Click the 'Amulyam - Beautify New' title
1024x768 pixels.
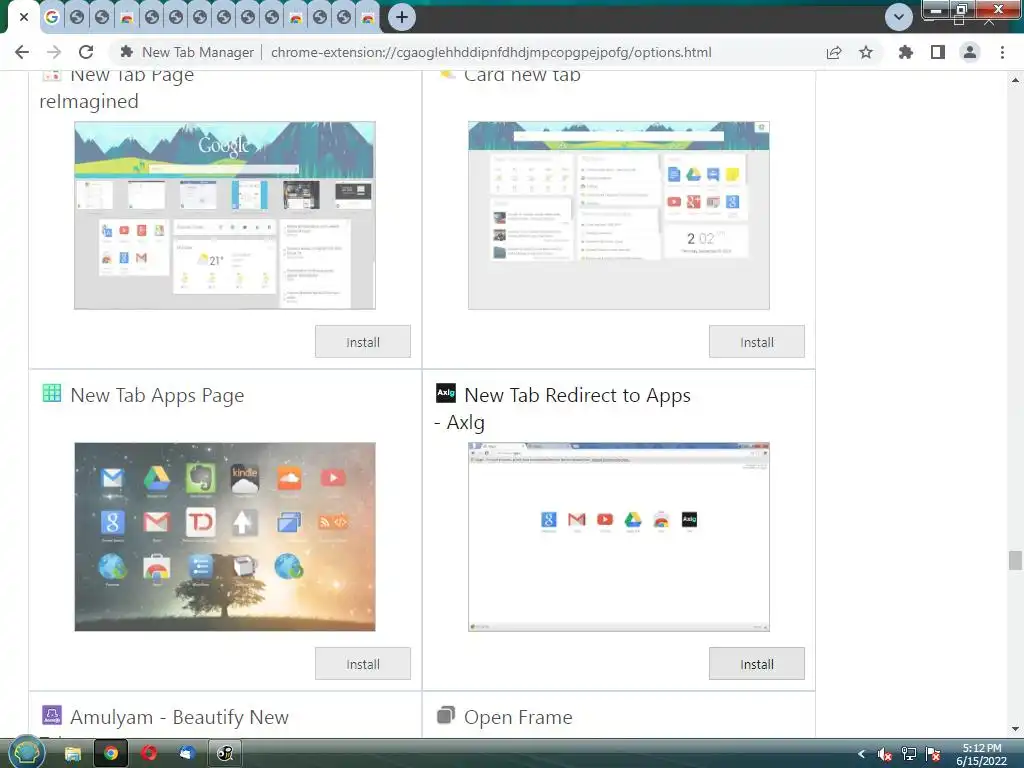[180, 717]
